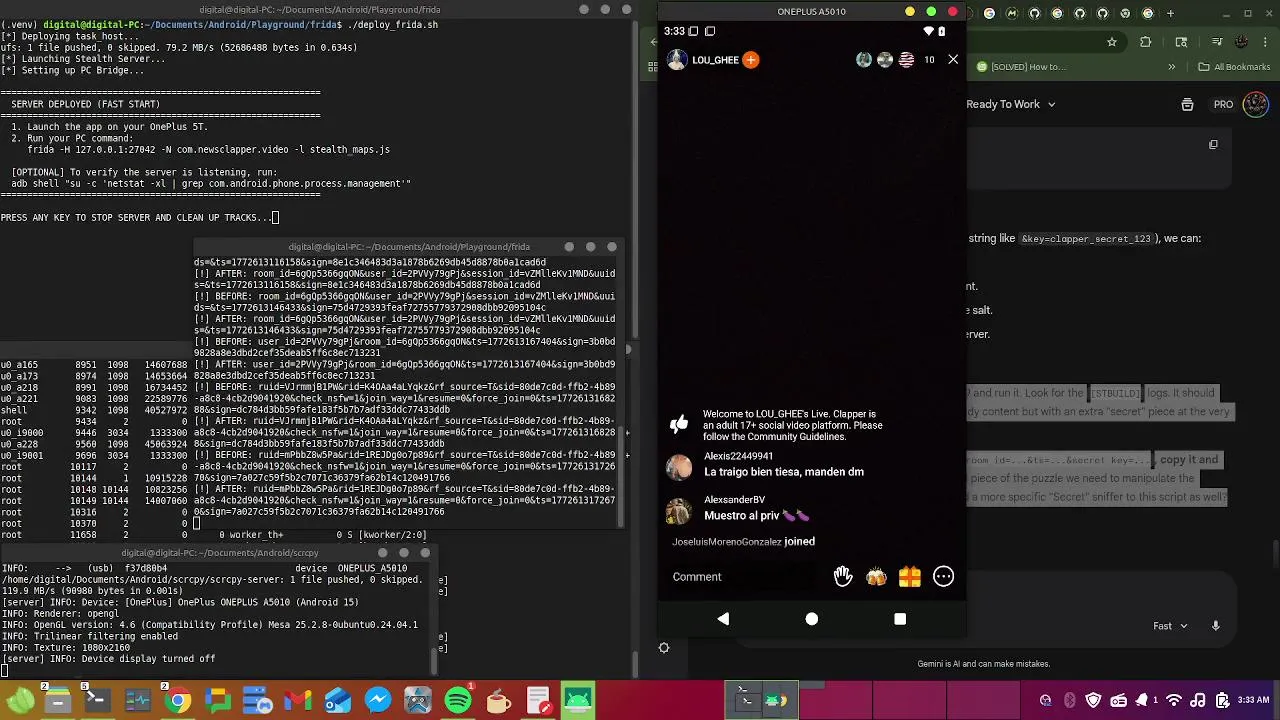This screenshot has width=1280, height=720.
Task: Open Gemini settings gear icon
Action: pos(664,648)
